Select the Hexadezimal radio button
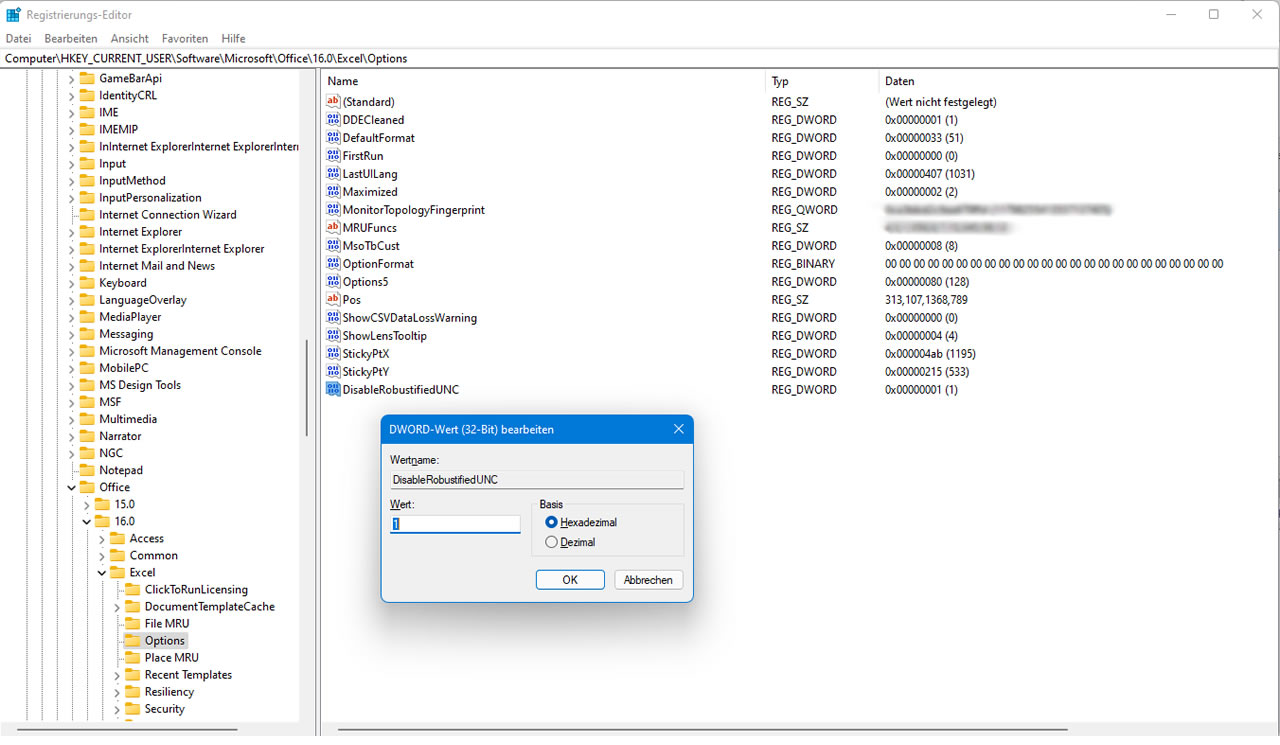This screenshot has width=1280, height=745. click(x=551, y=522)
